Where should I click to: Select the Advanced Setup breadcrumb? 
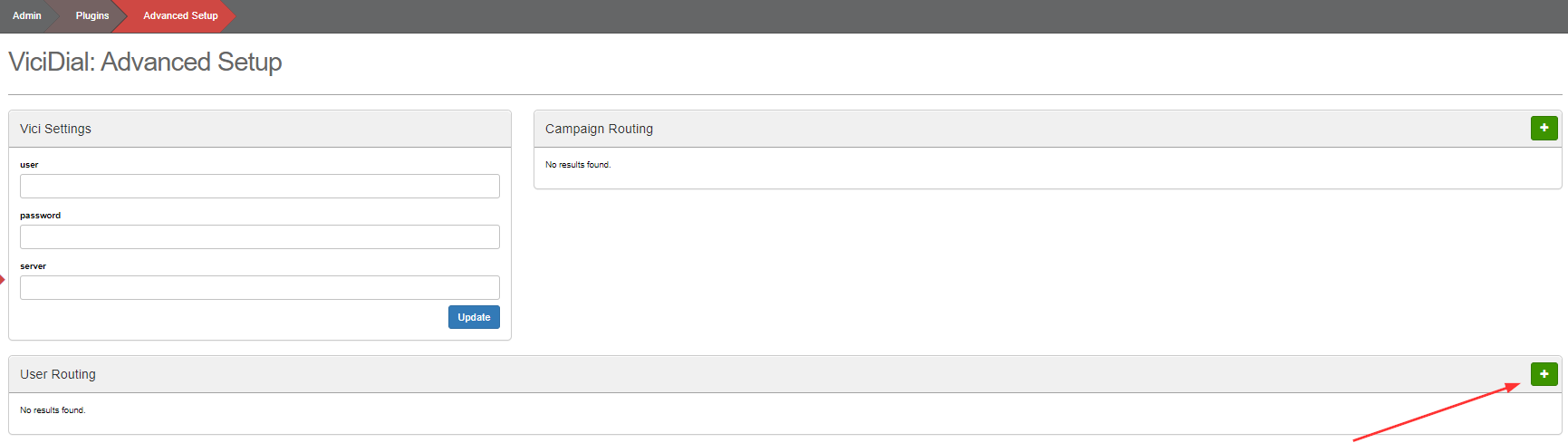pos(180,15)
